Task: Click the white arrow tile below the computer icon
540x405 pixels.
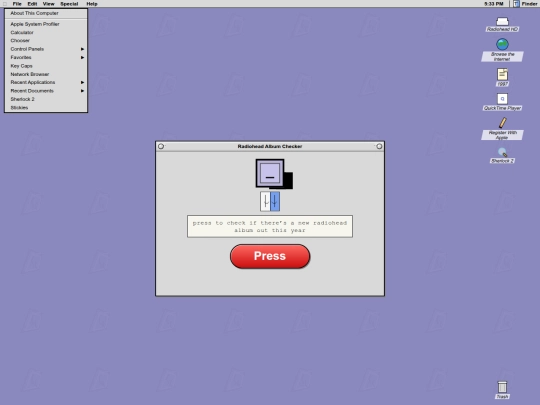Action: pos(265,201)
